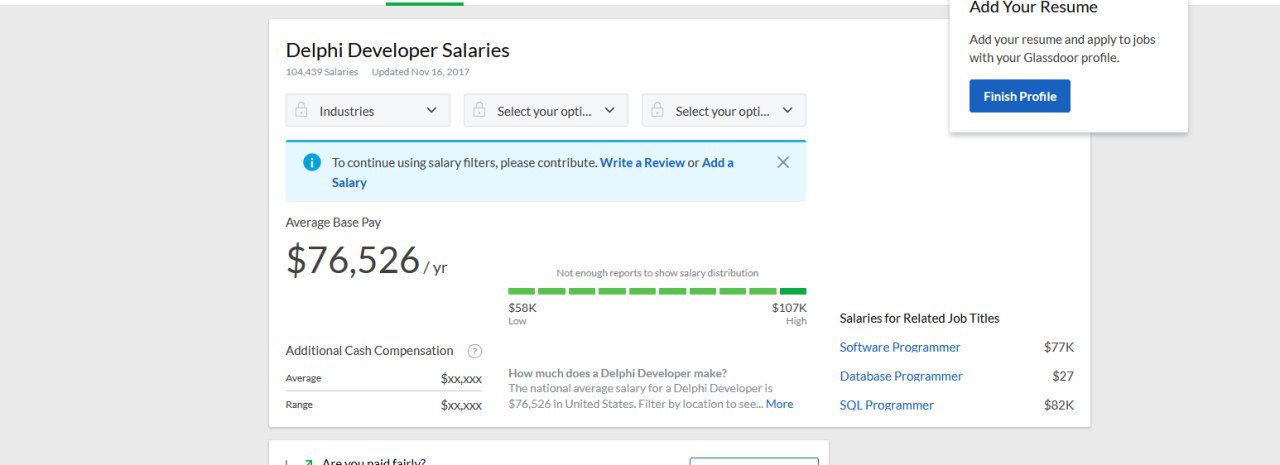
Task: Click the Average $xx,xxx compensation row
Action: click(x=384, y=378)
